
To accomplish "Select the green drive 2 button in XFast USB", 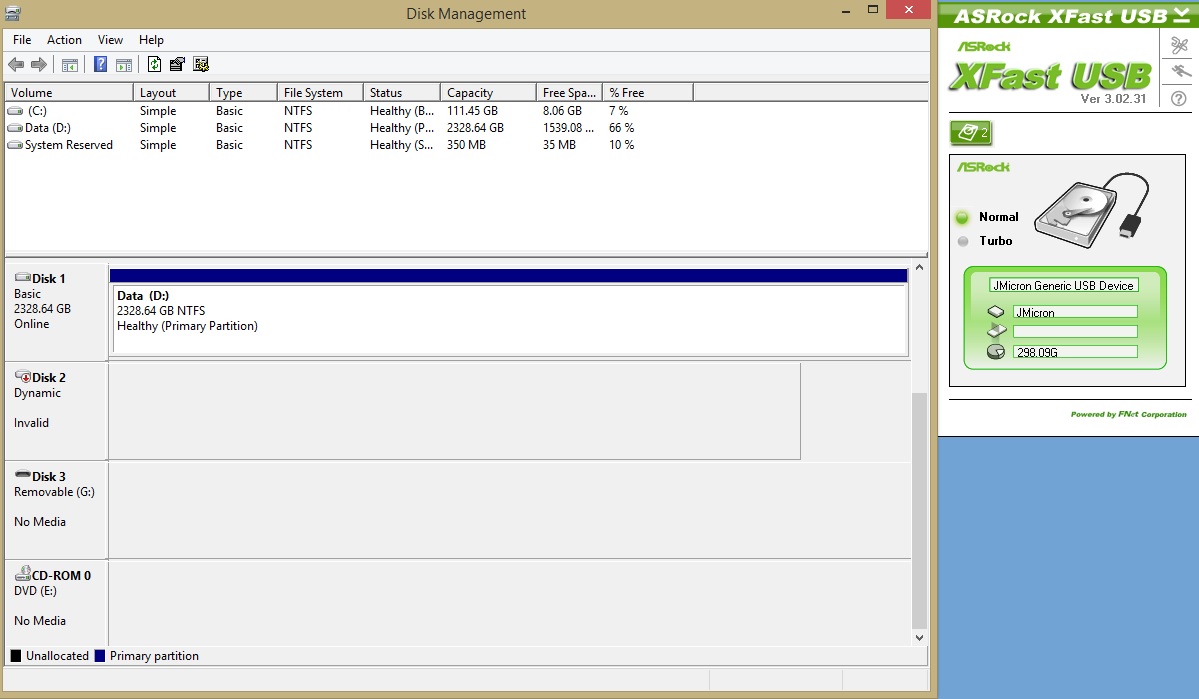I will 970,133.
